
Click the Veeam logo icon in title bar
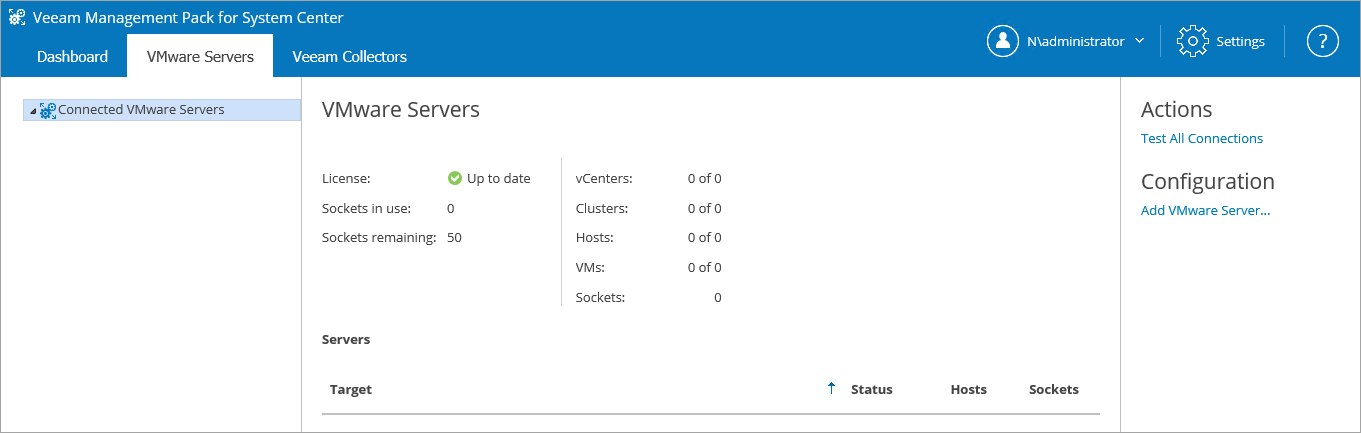point(17,17)
